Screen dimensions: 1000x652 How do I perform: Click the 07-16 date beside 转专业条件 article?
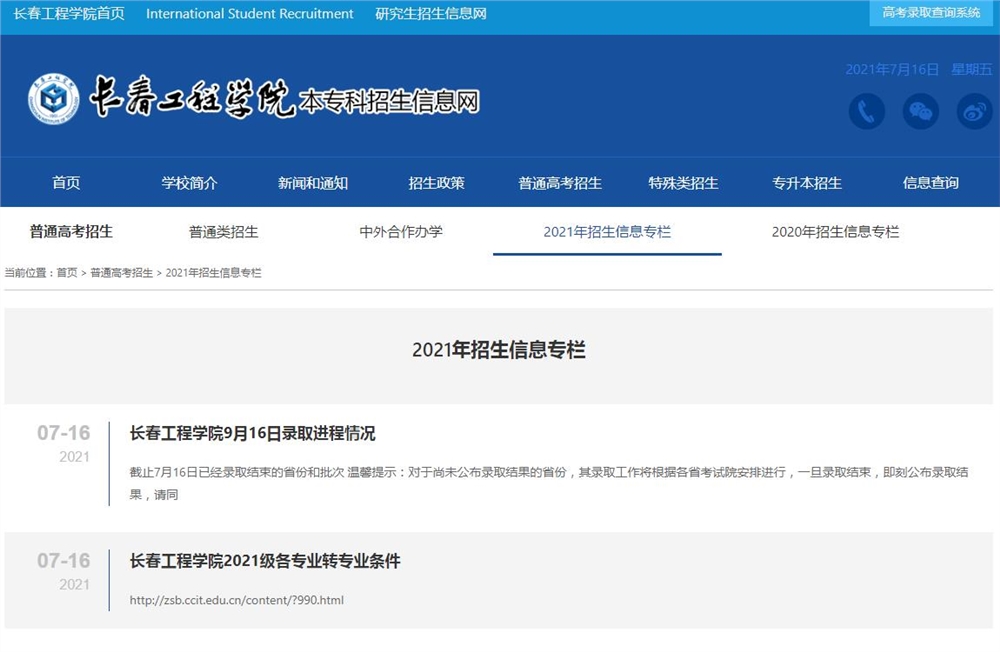pos(64,560)
